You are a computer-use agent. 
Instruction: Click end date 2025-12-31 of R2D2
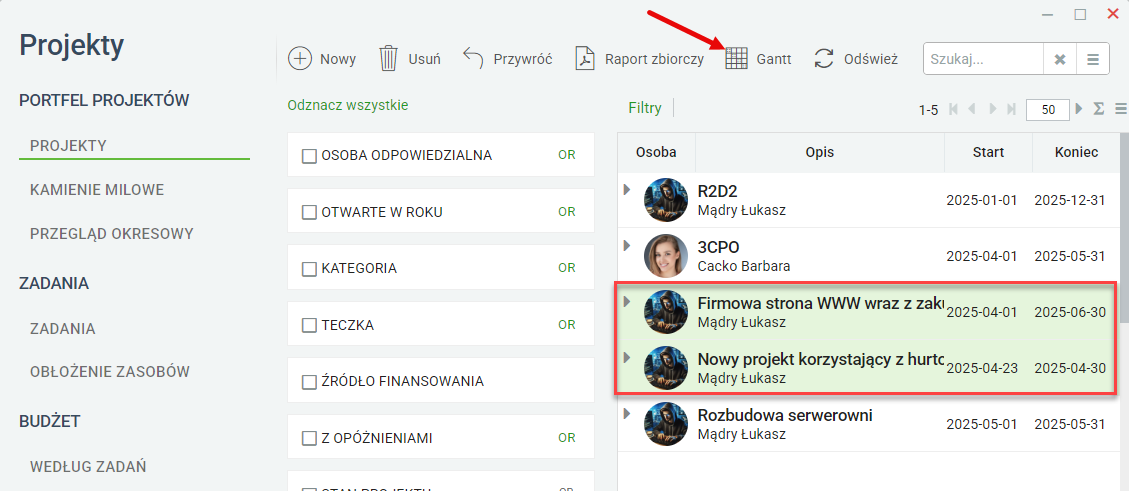point(1070,200)
